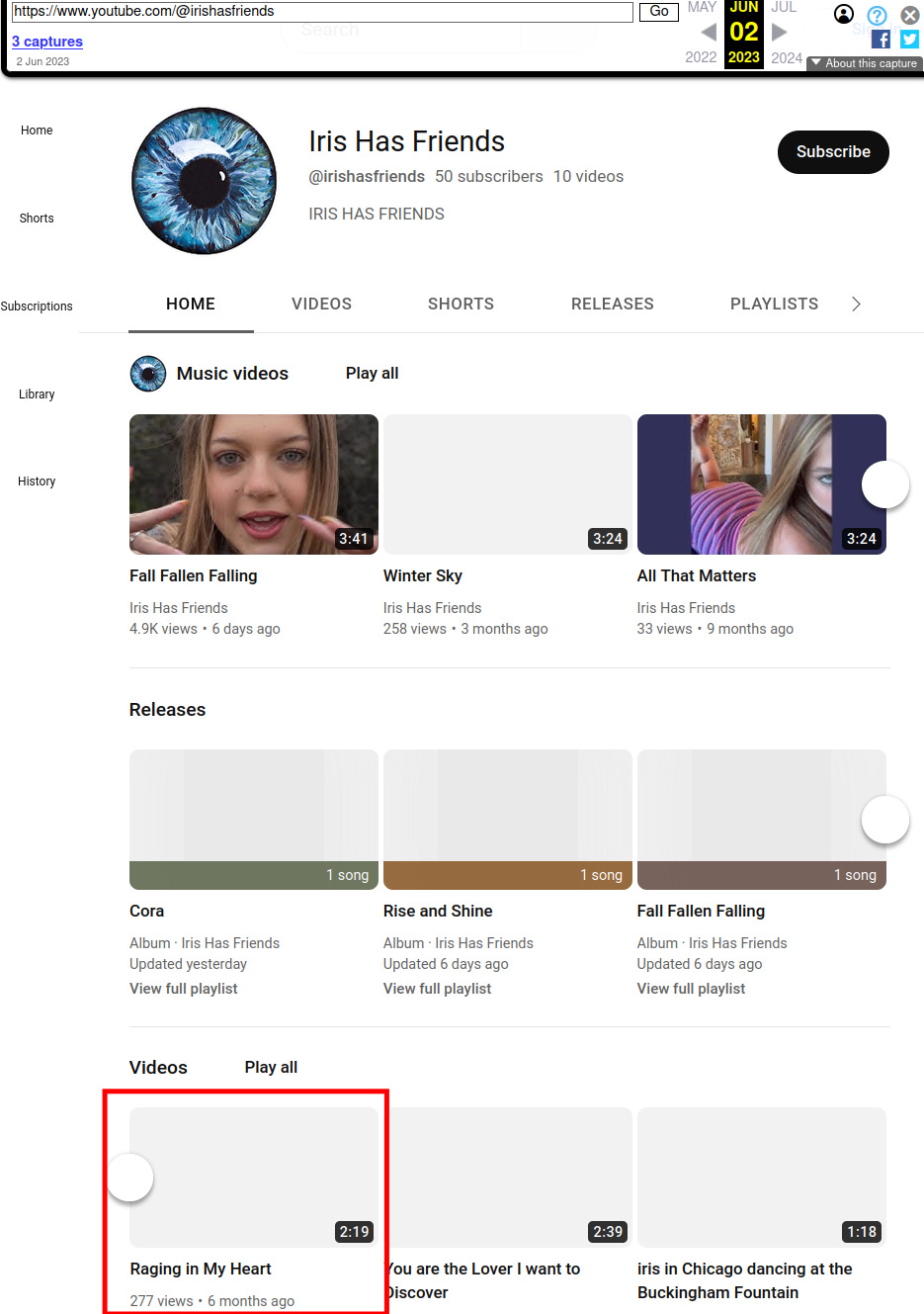Close the Wayback Machine toolbar
The height and width of the screenshot is (1314, 924).
[x=910, y=16]
